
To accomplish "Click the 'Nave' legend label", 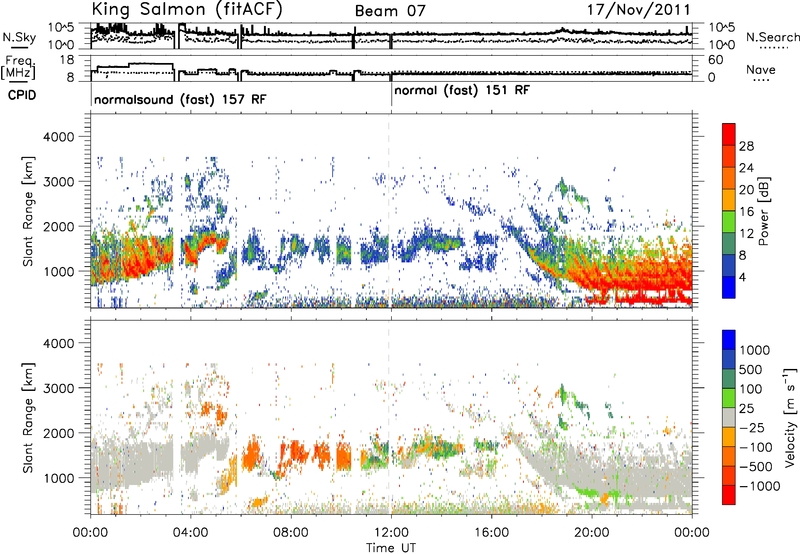I will pos(761,69).
